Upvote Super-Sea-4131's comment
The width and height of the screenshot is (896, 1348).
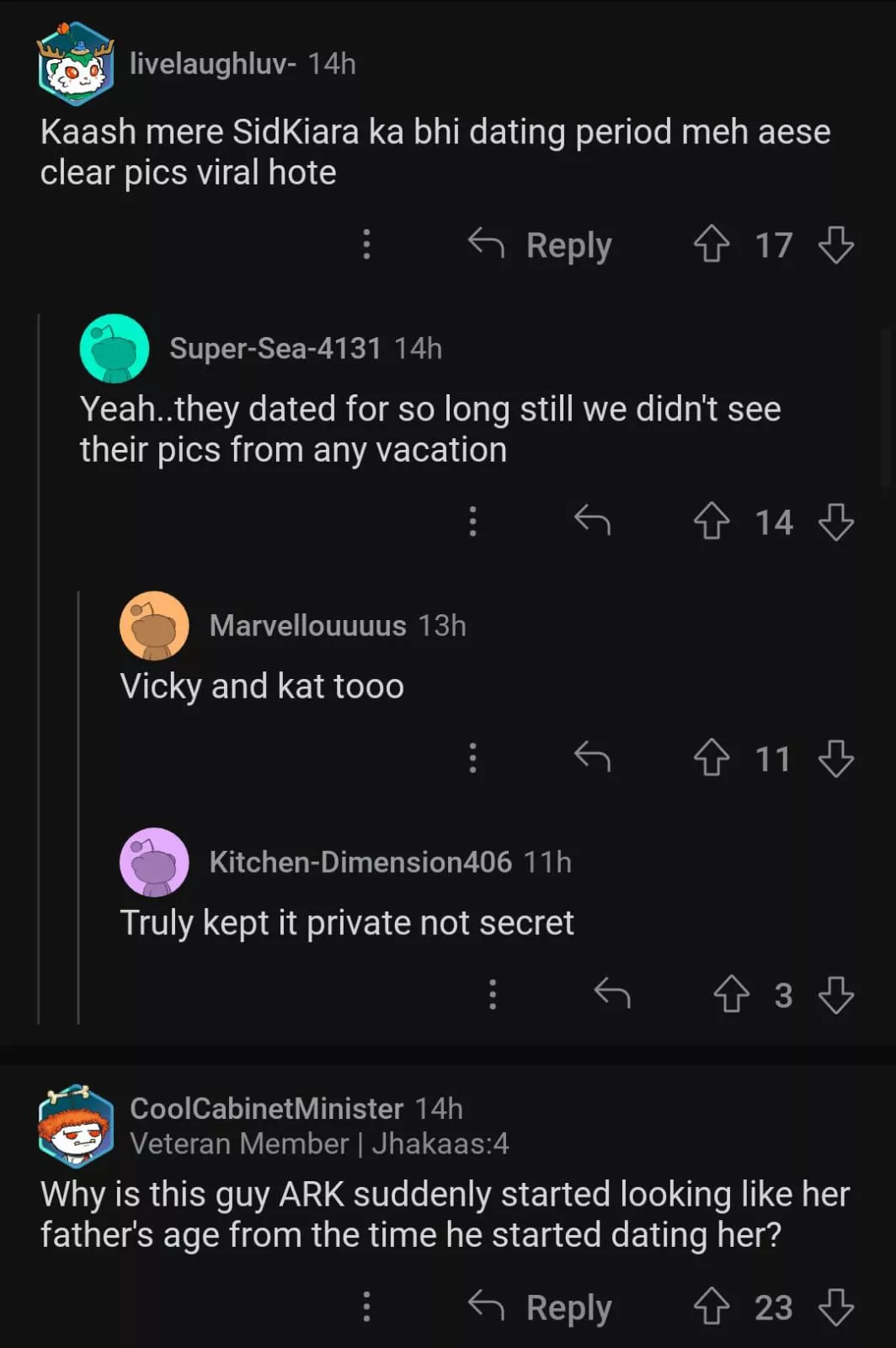pos(712,522)
